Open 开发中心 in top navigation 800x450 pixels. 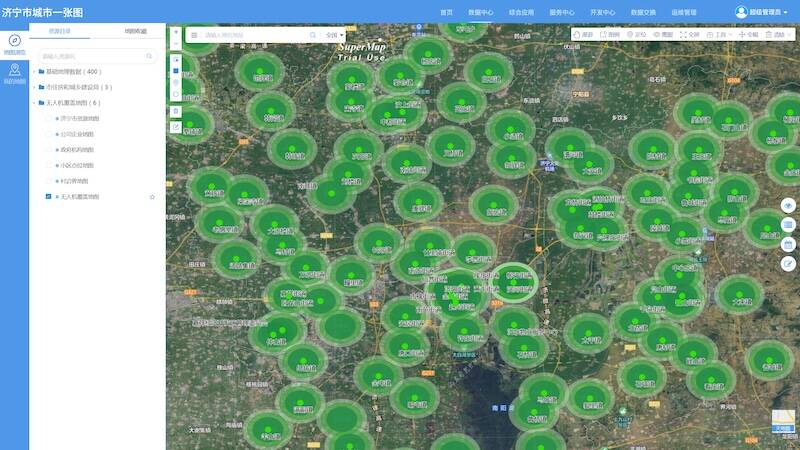tap(603, 12)
